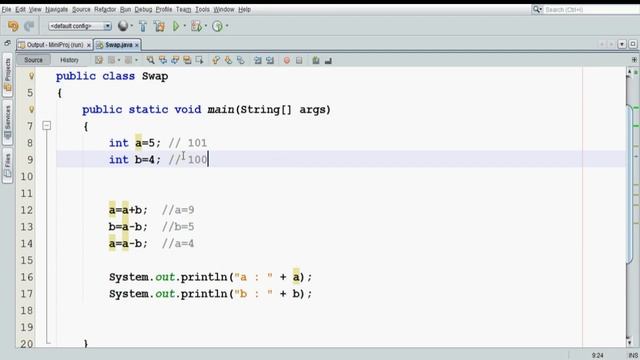Click the Build Project hammer icon
This screenshot has height=360, width=640.
click(x=143, y=26)
